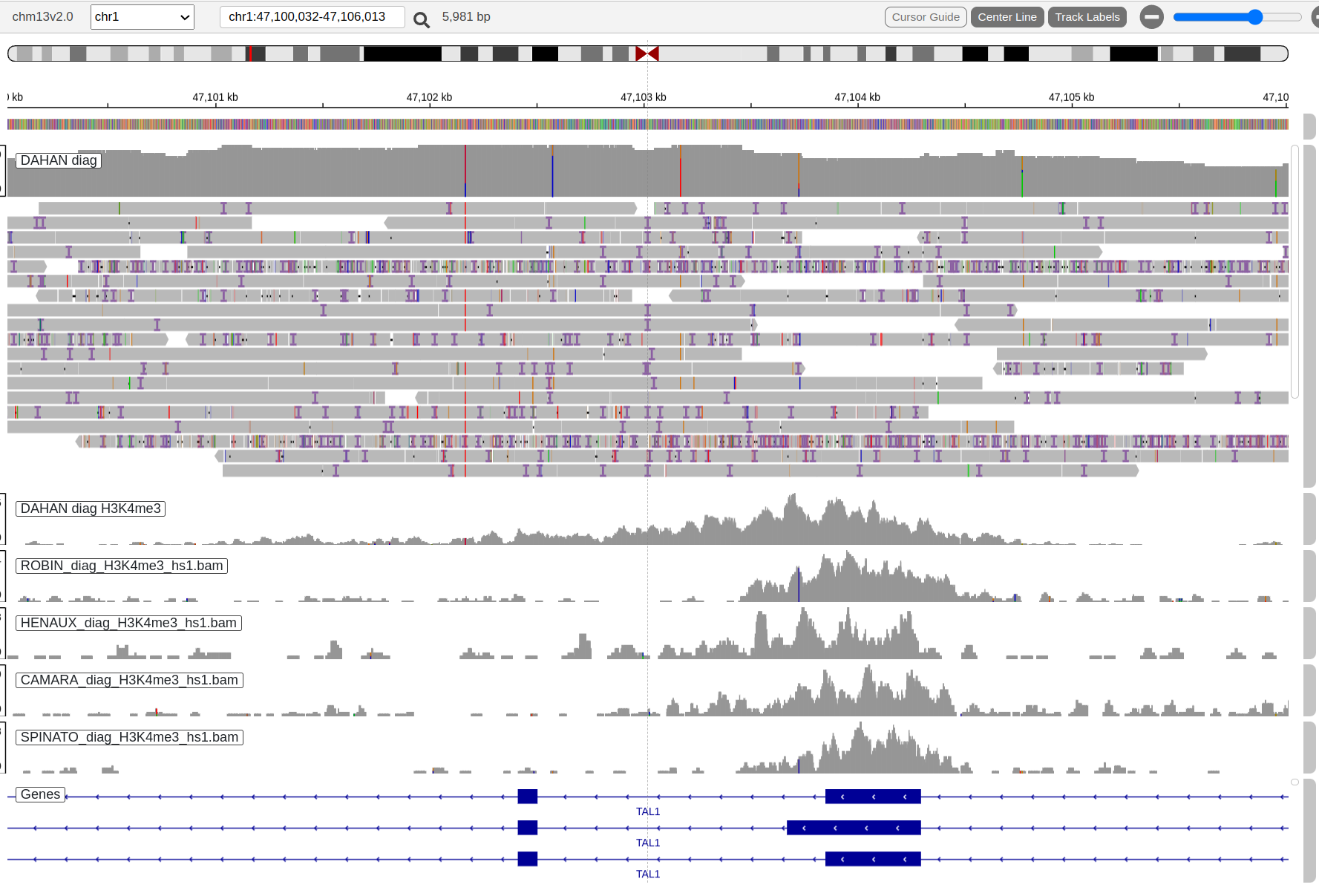Click the SPINATO_diag_H3K4me3_hs1.bam track label
Viewport: 1319px width, 896px height.
pos(129,737)
